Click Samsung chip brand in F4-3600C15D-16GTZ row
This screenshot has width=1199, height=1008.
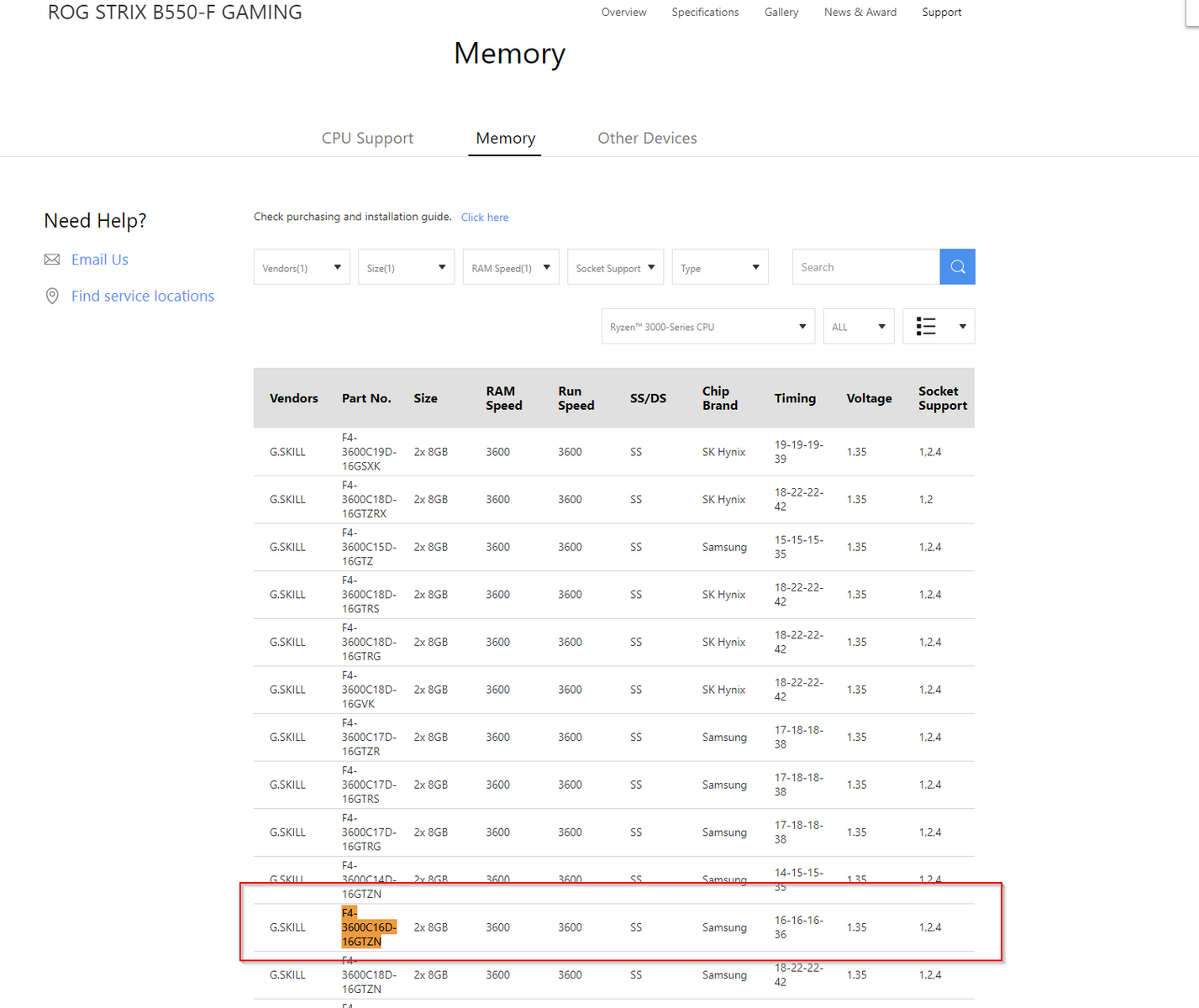(x=724, y=547)
